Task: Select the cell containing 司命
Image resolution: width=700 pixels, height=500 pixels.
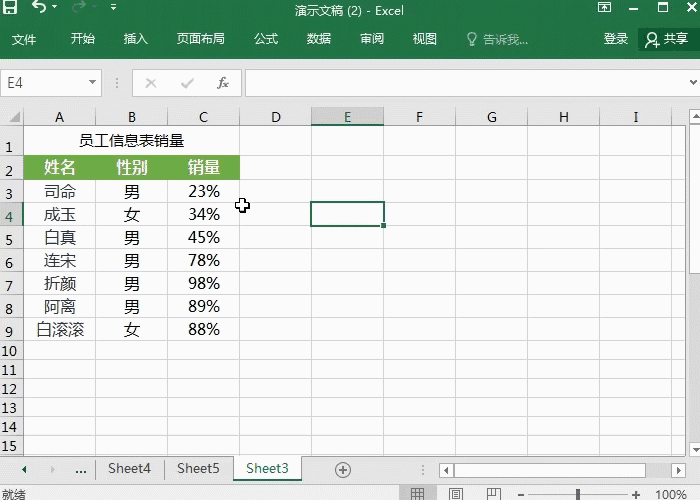Action: 59,192
